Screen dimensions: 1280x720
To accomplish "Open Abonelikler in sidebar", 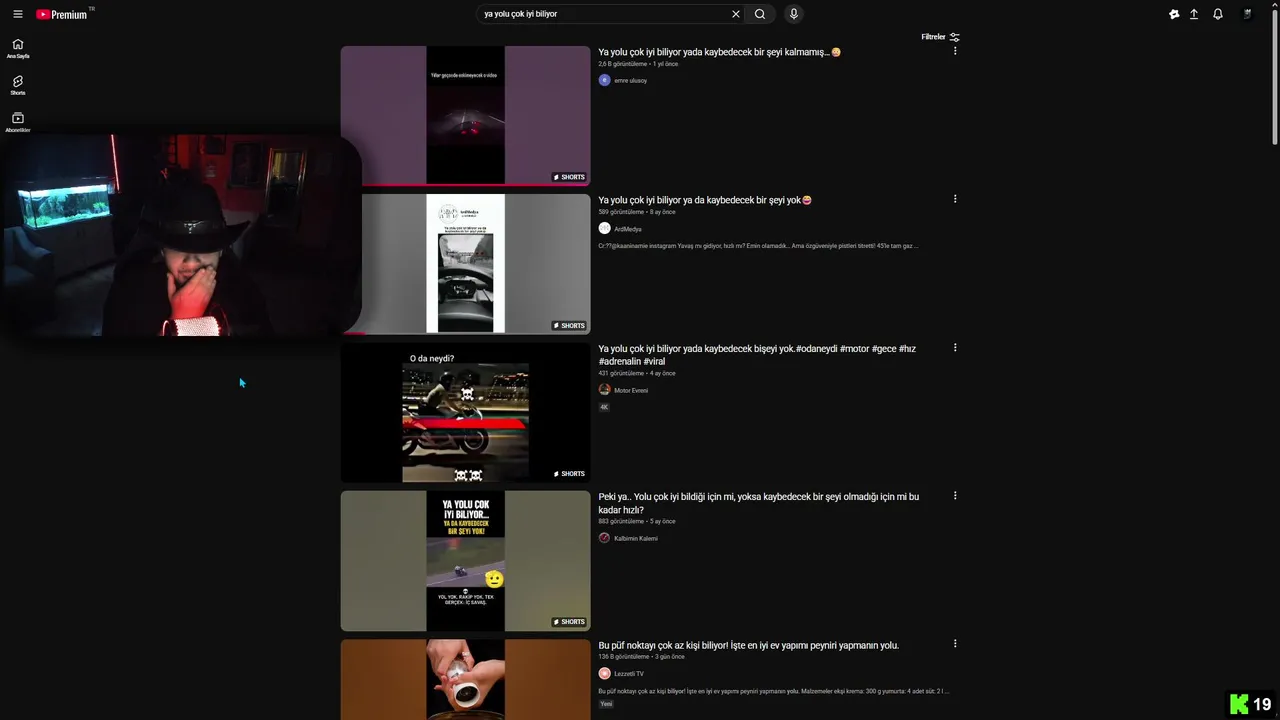I will (18, 122).
